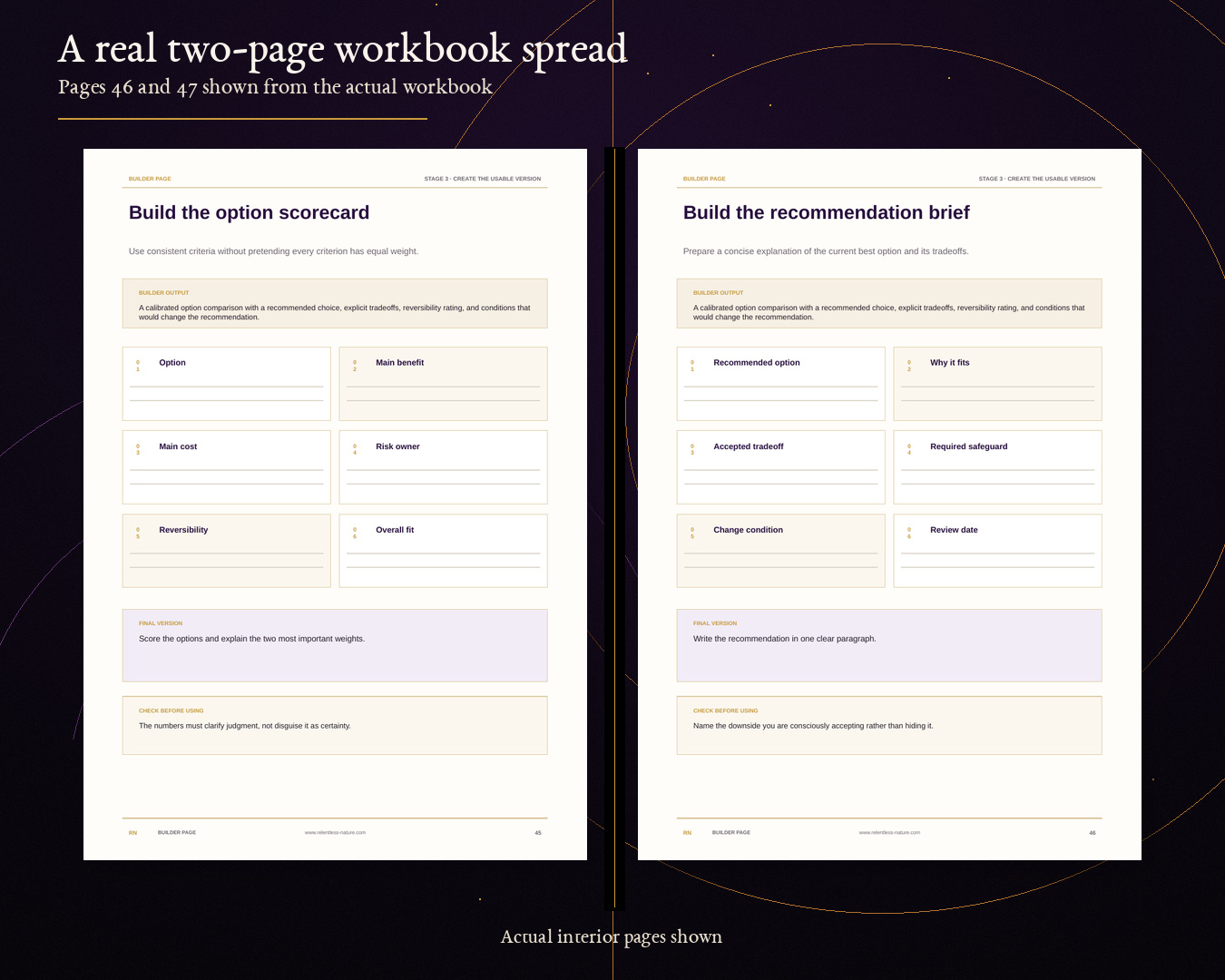Screen dimensions: 1225x980
Task: Click "STAGE 3 · CREATE THE USABLE VERSION" on the recommendation brief page
Action: 1037,179
